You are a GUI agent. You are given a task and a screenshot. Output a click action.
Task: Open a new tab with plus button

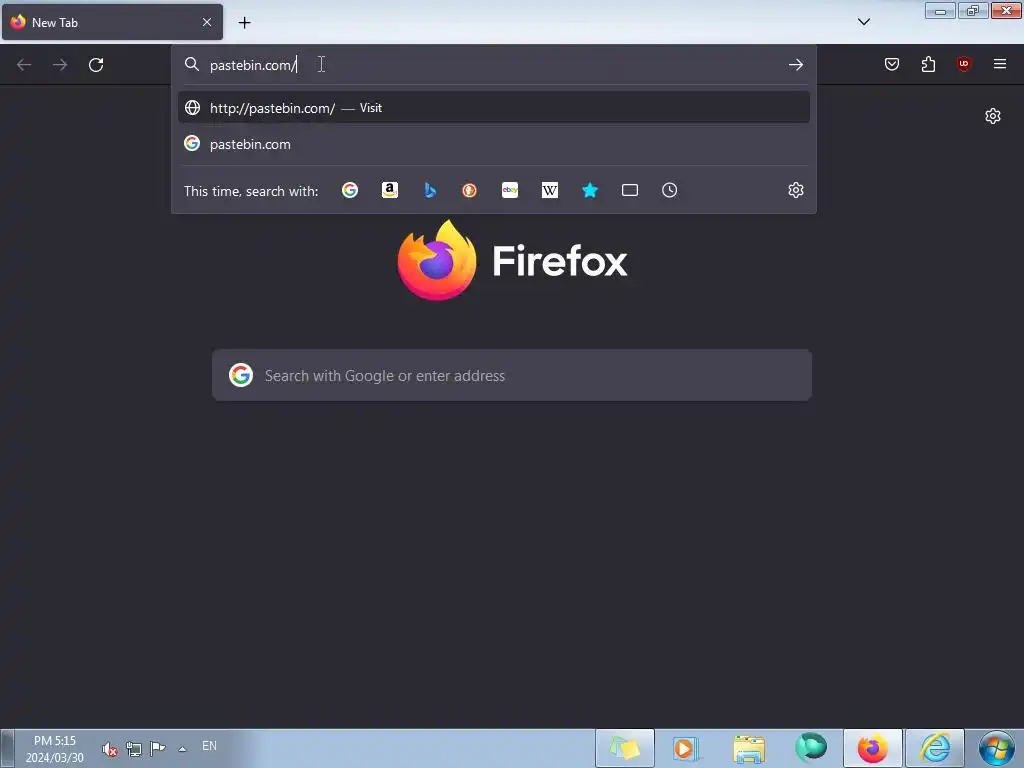(244, 23)
